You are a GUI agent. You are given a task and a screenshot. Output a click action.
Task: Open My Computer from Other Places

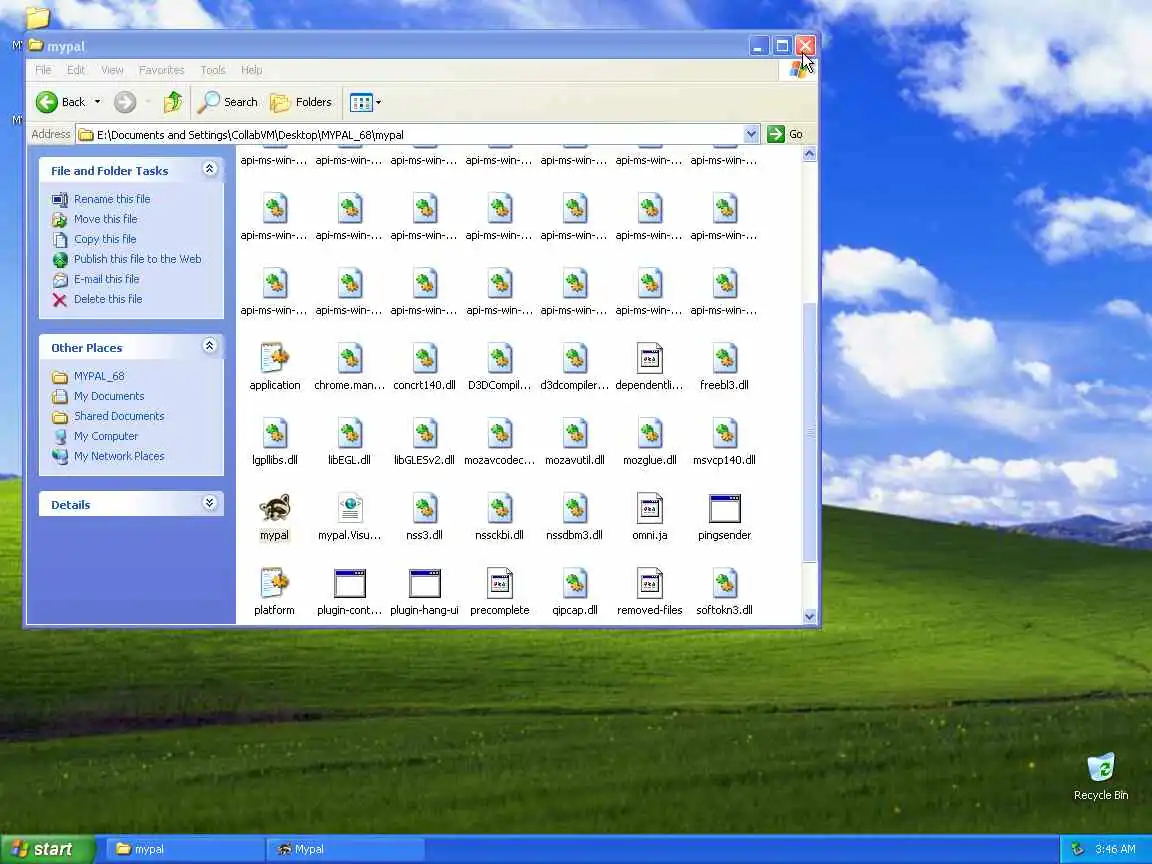(106, 436)
